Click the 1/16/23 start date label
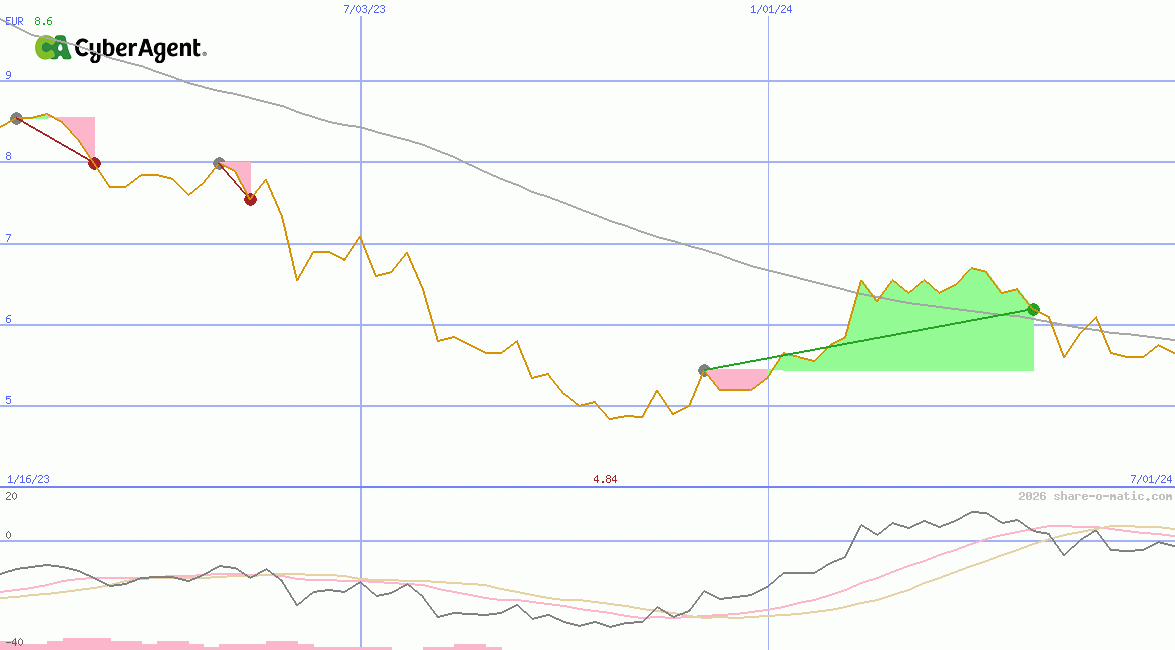Screen dimensions: 1175x650 pyautogui.click(x=28, y=479)
